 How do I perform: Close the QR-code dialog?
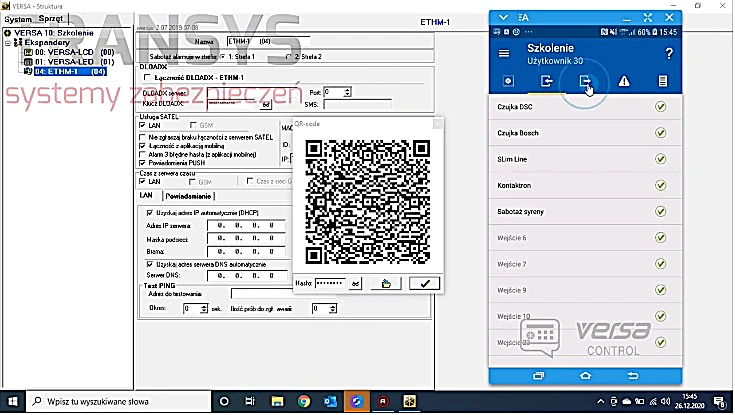[x=437, y=124]
